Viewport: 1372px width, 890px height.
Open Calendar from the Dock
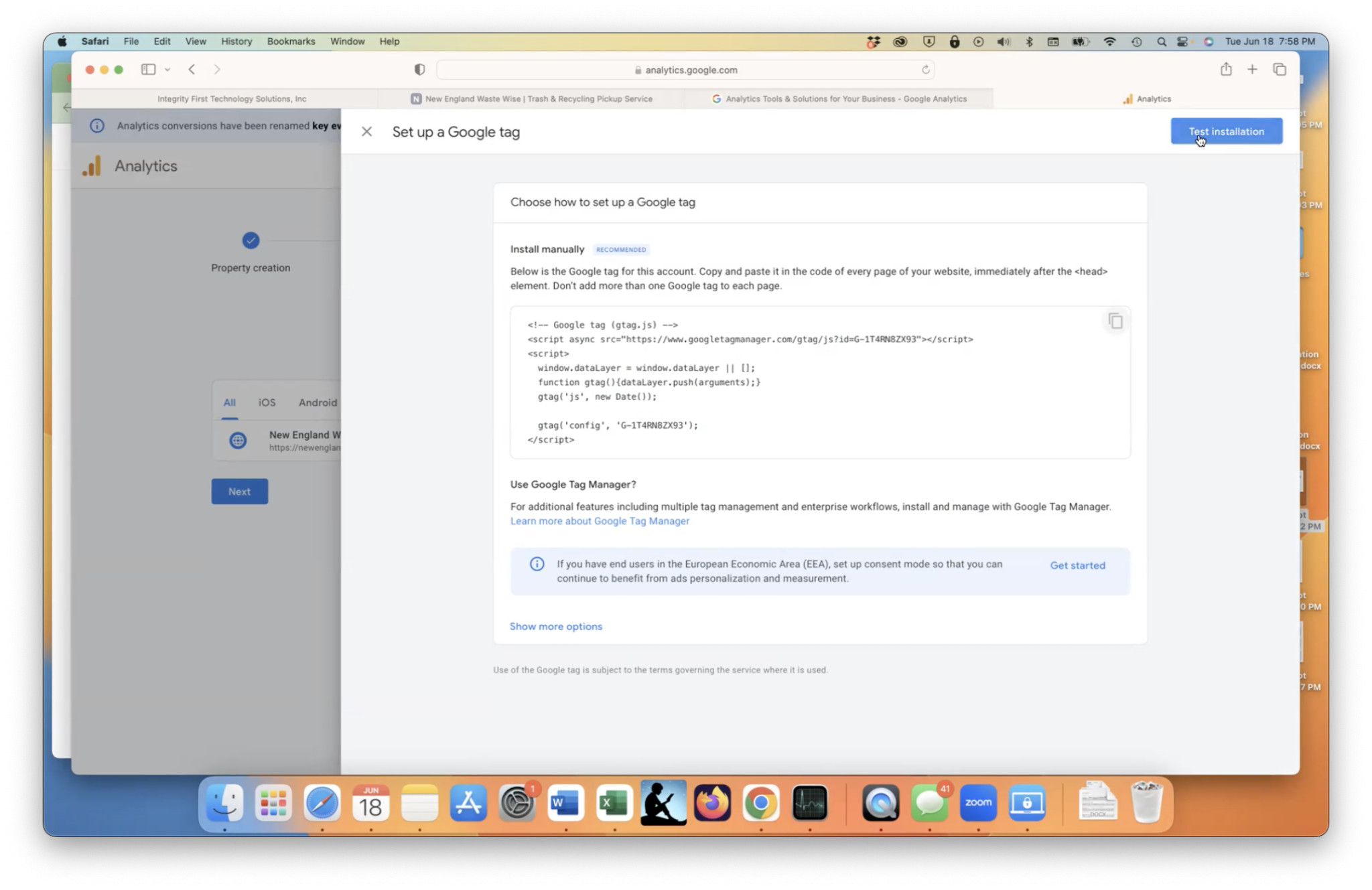371,802
